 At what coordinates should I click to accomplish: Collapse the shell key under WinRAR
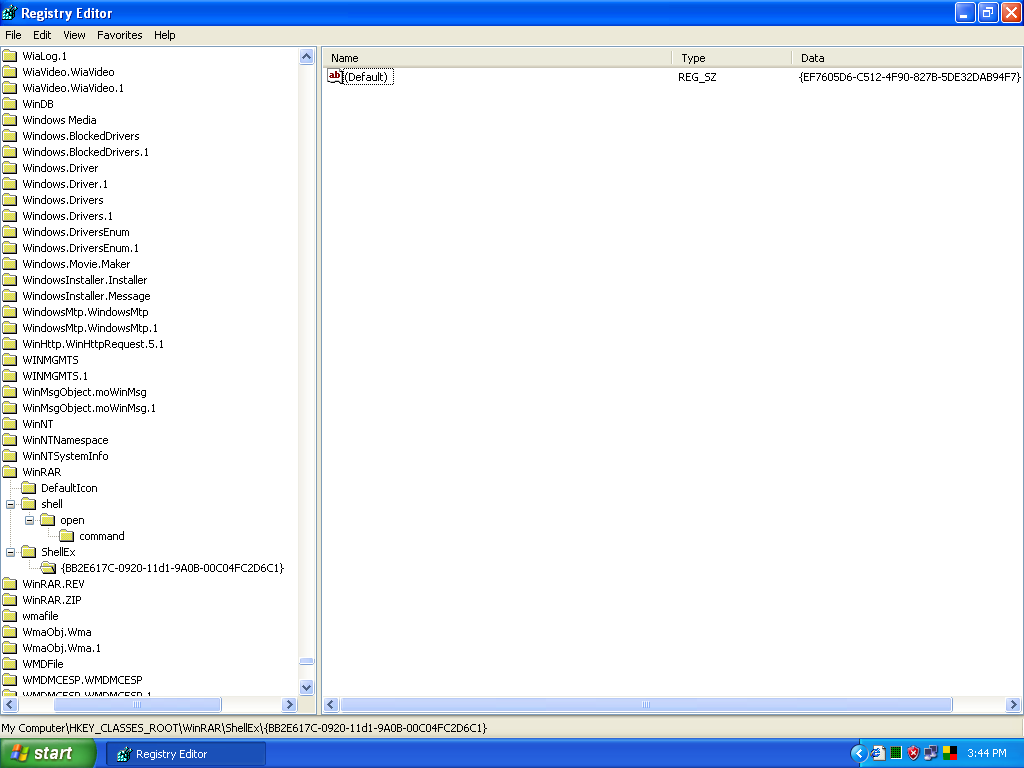[10, 505]
